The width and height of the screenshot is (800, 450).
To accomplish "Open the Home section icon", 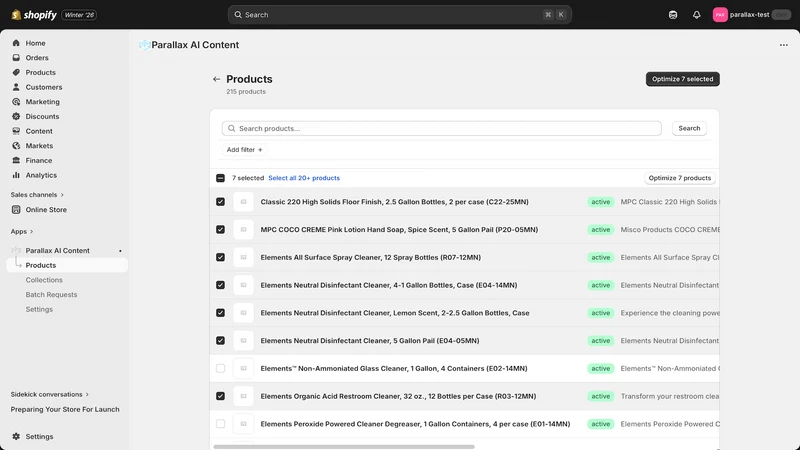I will (16, 43).
